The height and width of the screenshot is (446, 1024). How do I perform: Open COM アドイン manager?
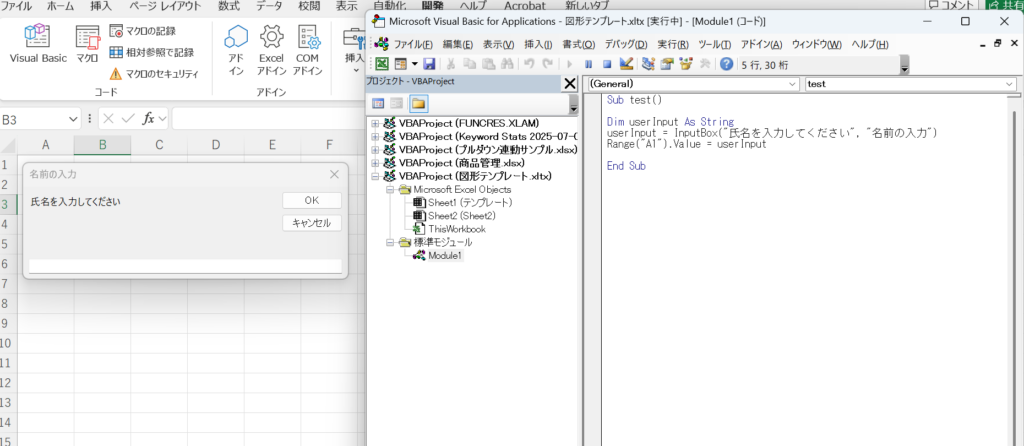point(307,51)
